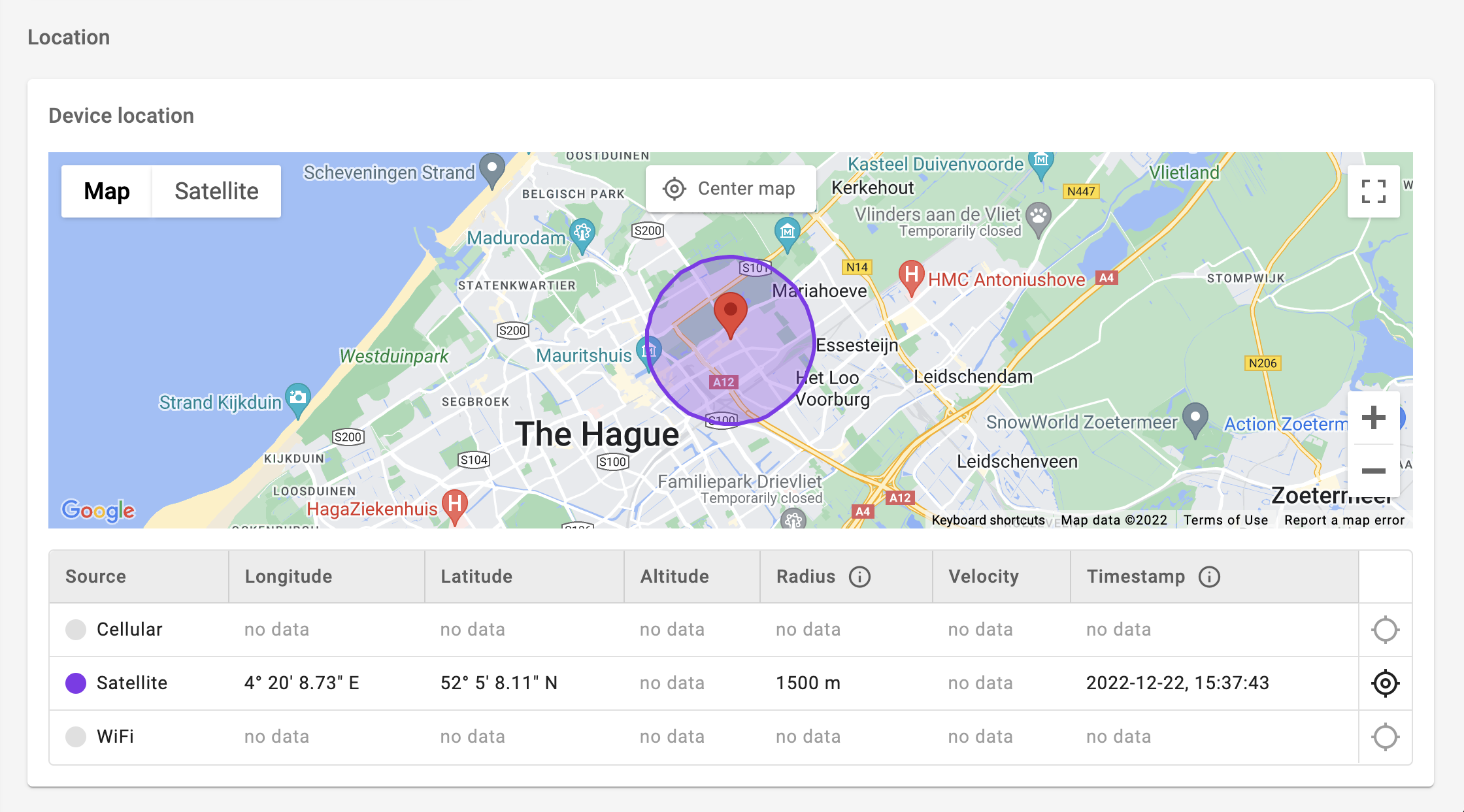Locate Satellite source on map
Image resolution: width=1464 pixels, height=812 pixels.
click(x=1385, y=683)
